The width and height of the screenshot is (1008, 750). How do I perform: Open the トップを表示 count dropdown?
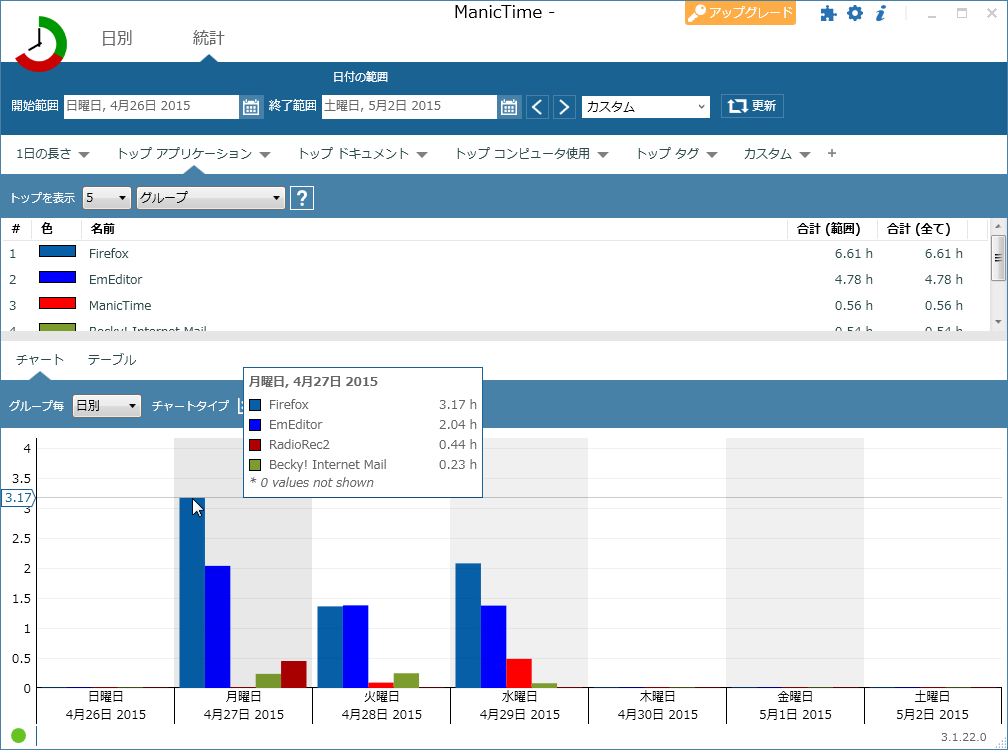[107, 198]
